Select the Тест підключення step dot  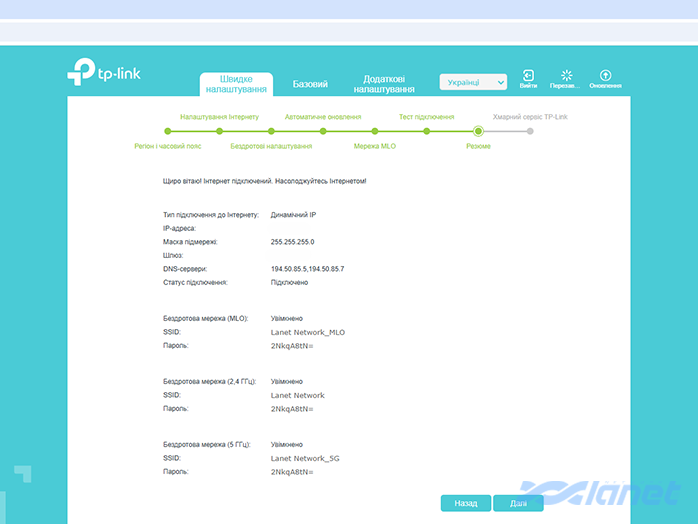tap(426, 131)
